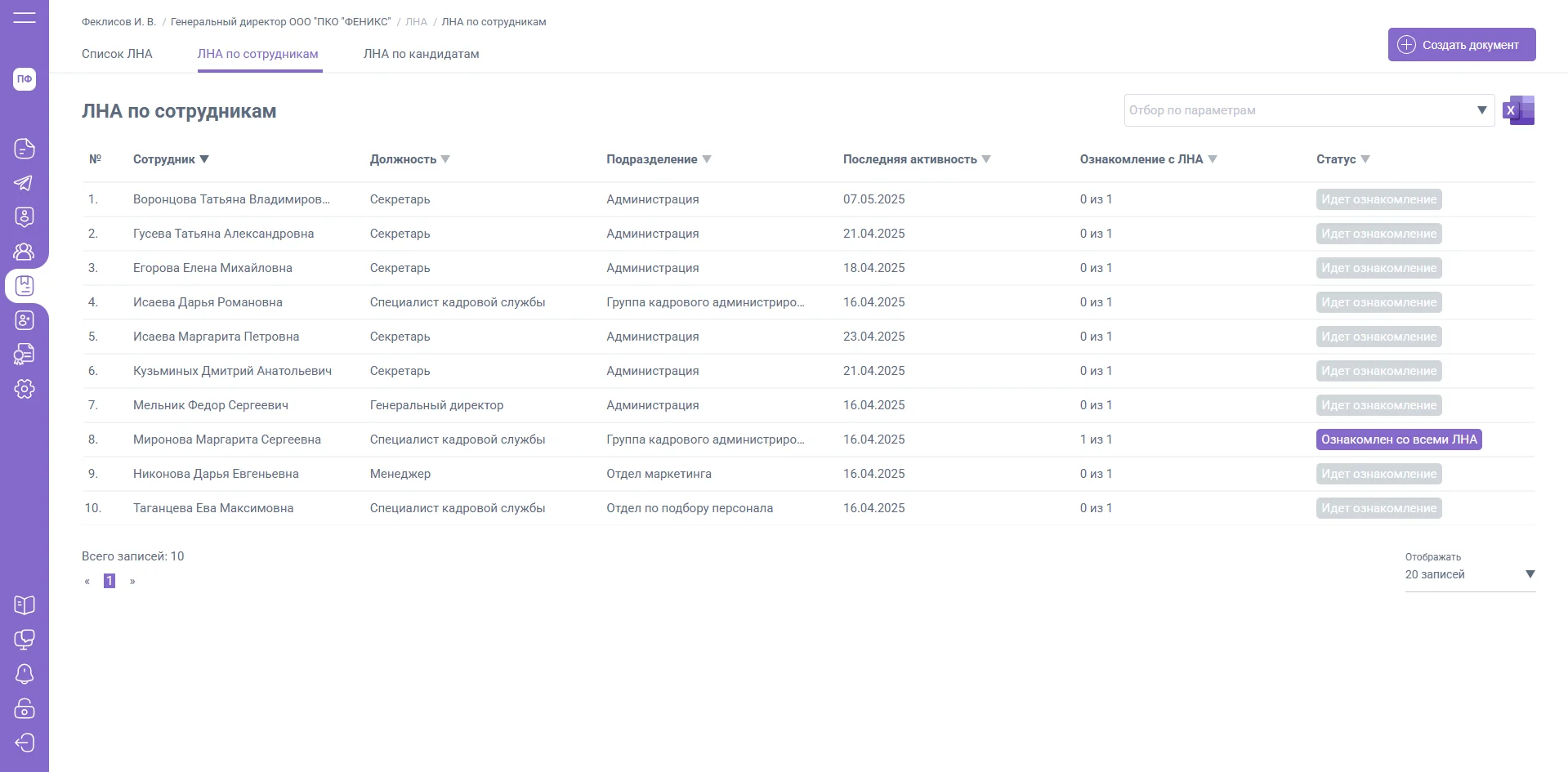Click the Создать документ button
This screenshot has height=772, width=1568.
[1461, 45]
